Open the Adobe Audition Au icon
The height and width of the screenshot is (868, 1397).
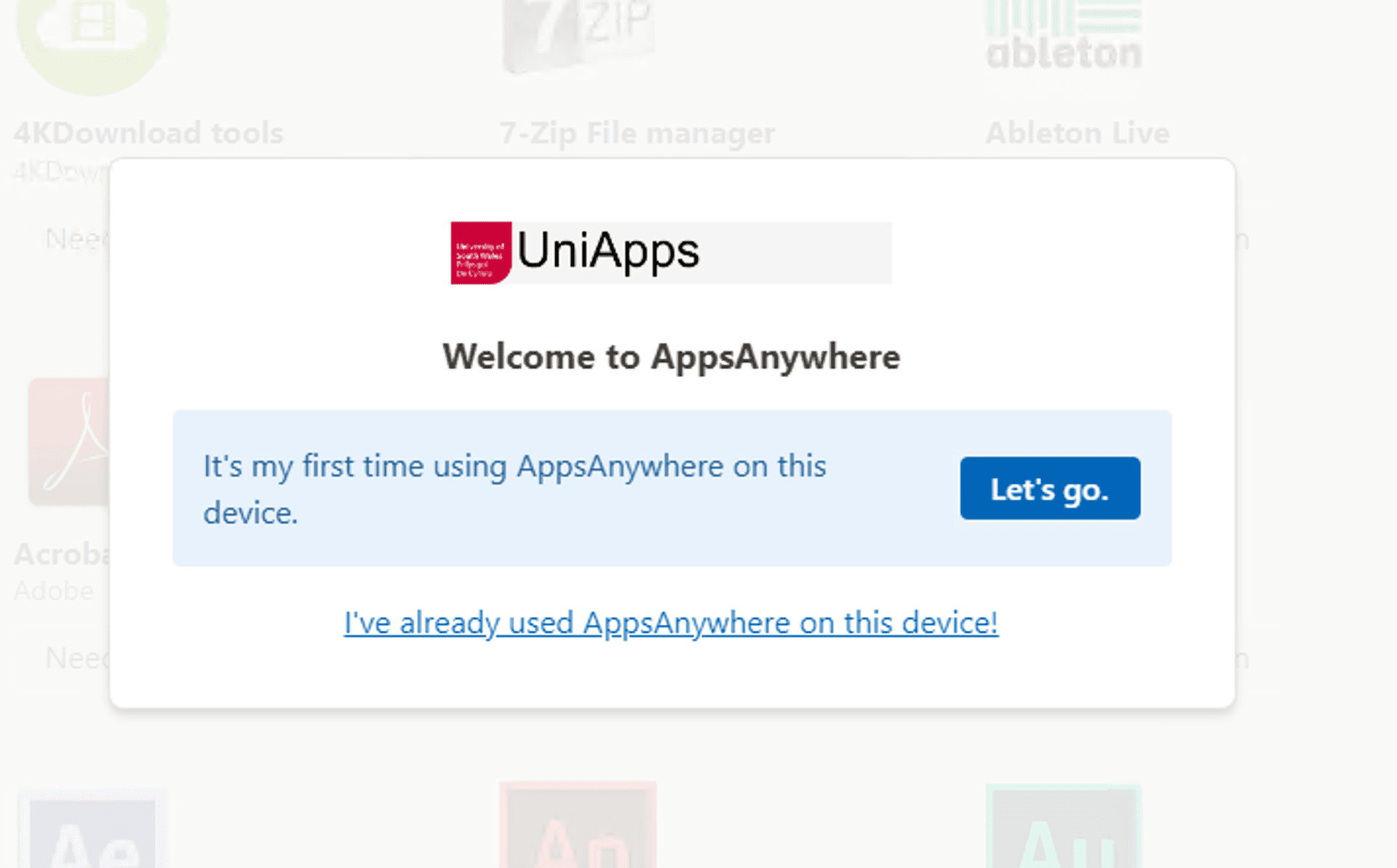(x=1064, y=827)
